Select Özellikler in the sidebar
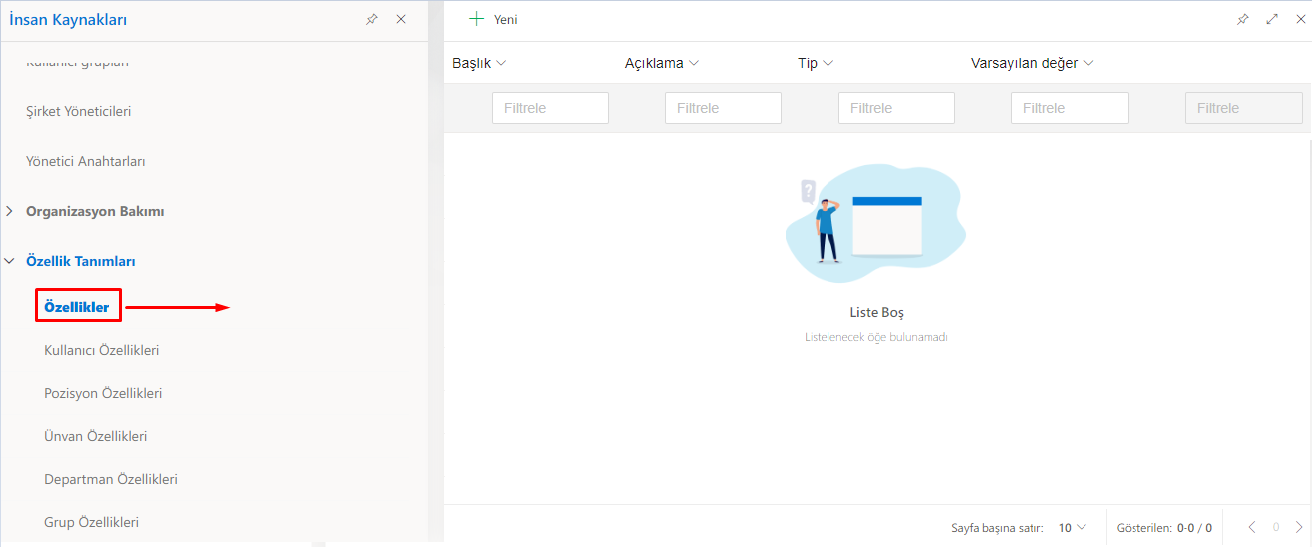1312x547 pixels. (77, 307)
